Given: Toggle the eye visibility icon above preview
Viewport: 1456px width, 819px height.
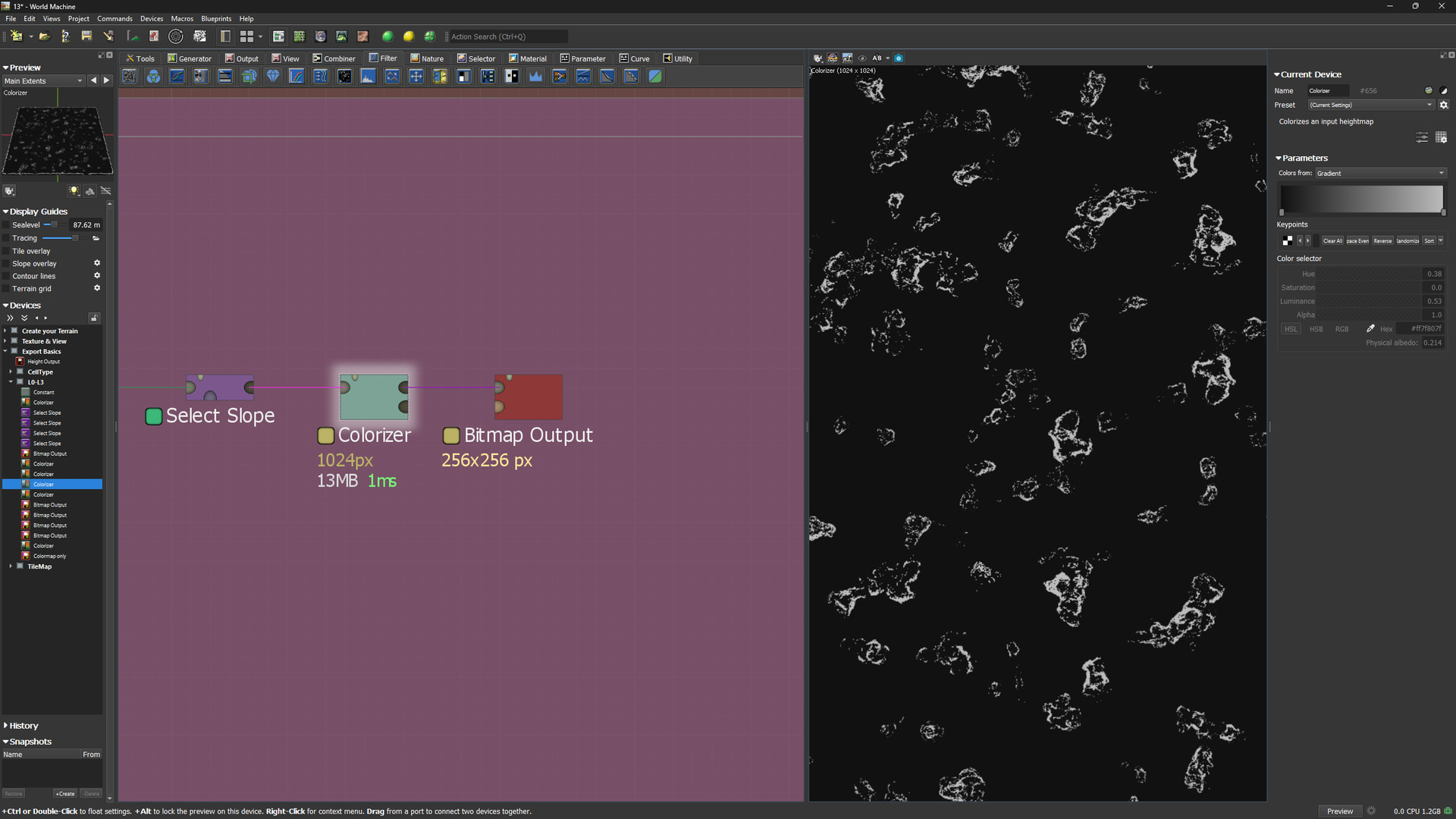Looking at the screenshot, I should pos(863,58).
